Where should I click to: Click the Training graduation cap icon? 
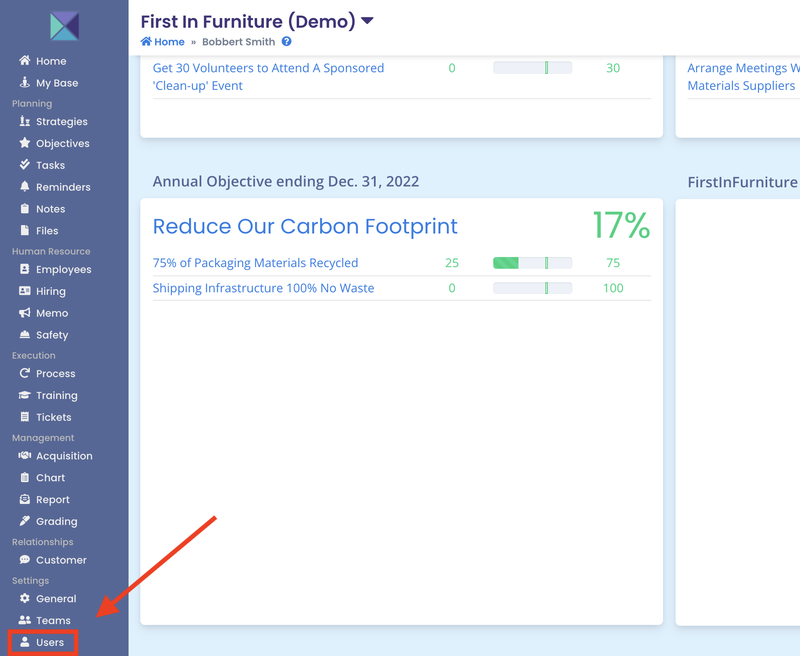coord(25,396)
